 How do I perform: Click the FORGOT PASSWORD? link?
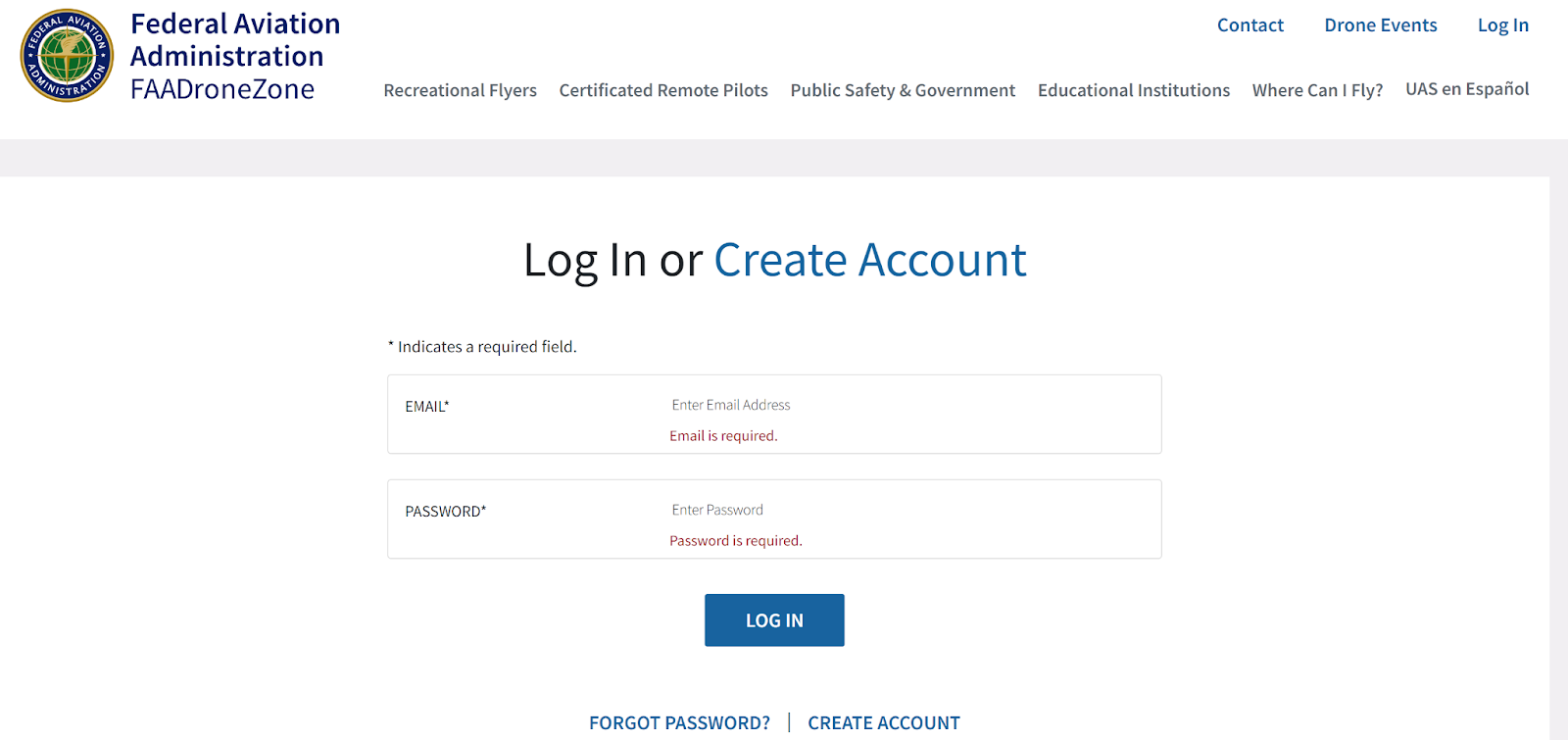(679, 723)
